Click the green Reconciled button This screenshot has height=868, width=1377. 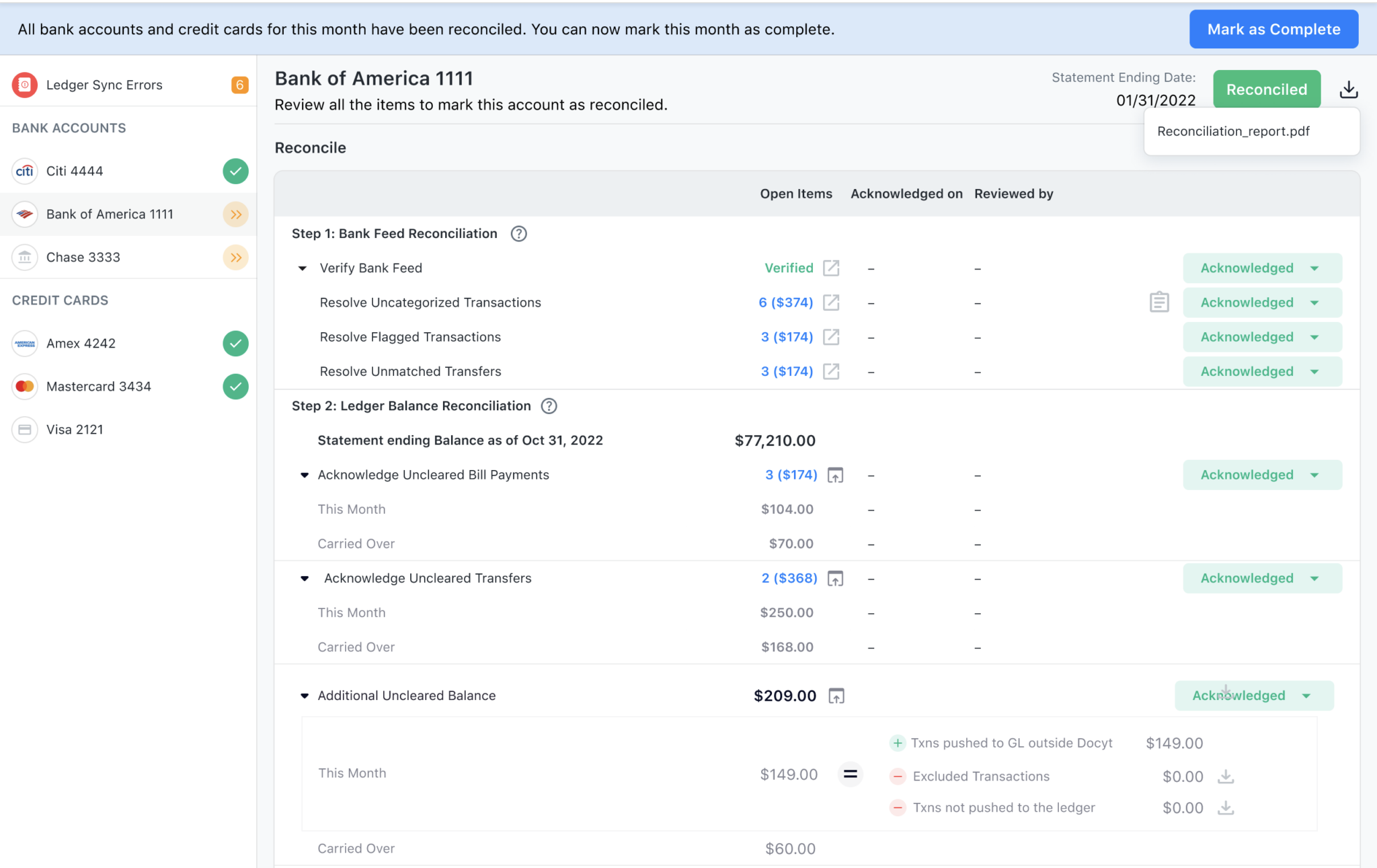pyautogui.click(x=1267, y=89)
